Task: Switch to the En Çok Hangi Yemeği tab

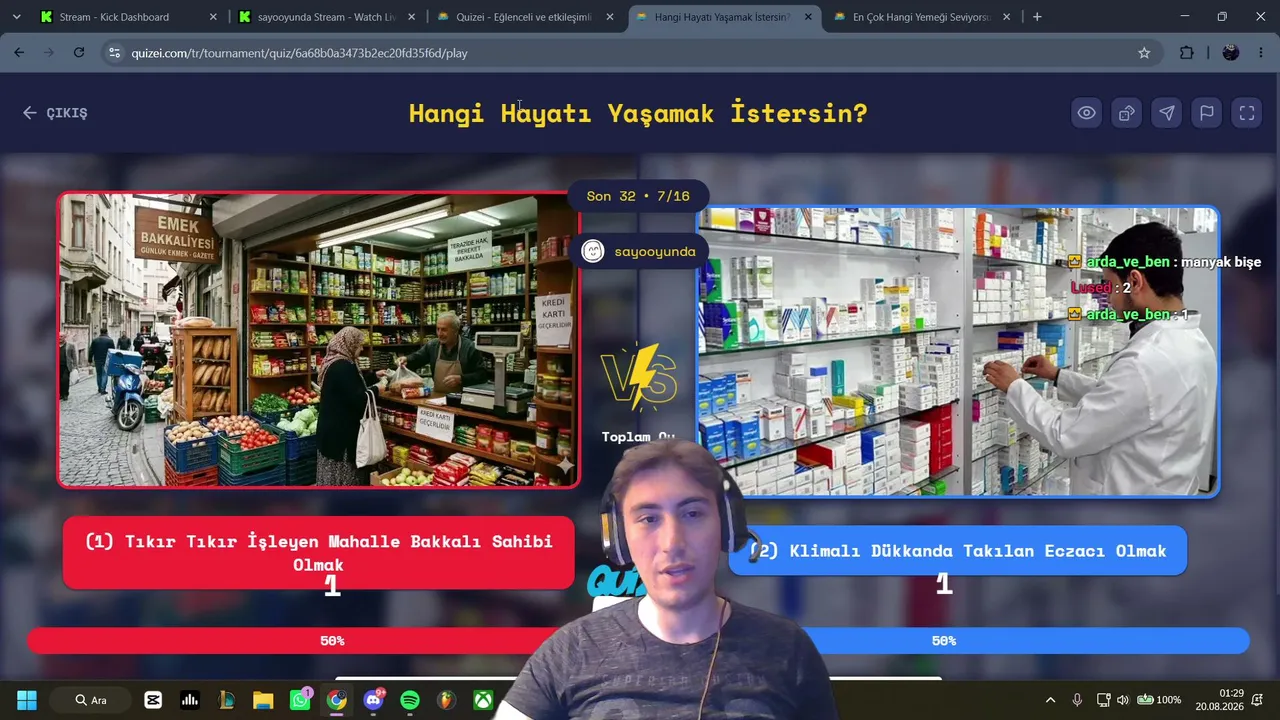Action: (x=920, y=17)
